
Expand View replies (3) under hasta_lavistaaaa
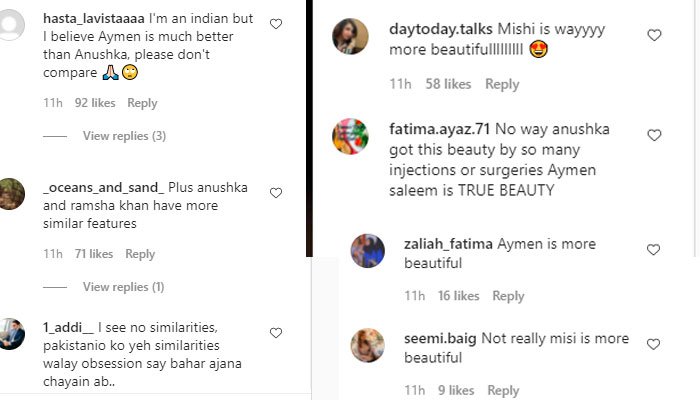tap(124, 136)
